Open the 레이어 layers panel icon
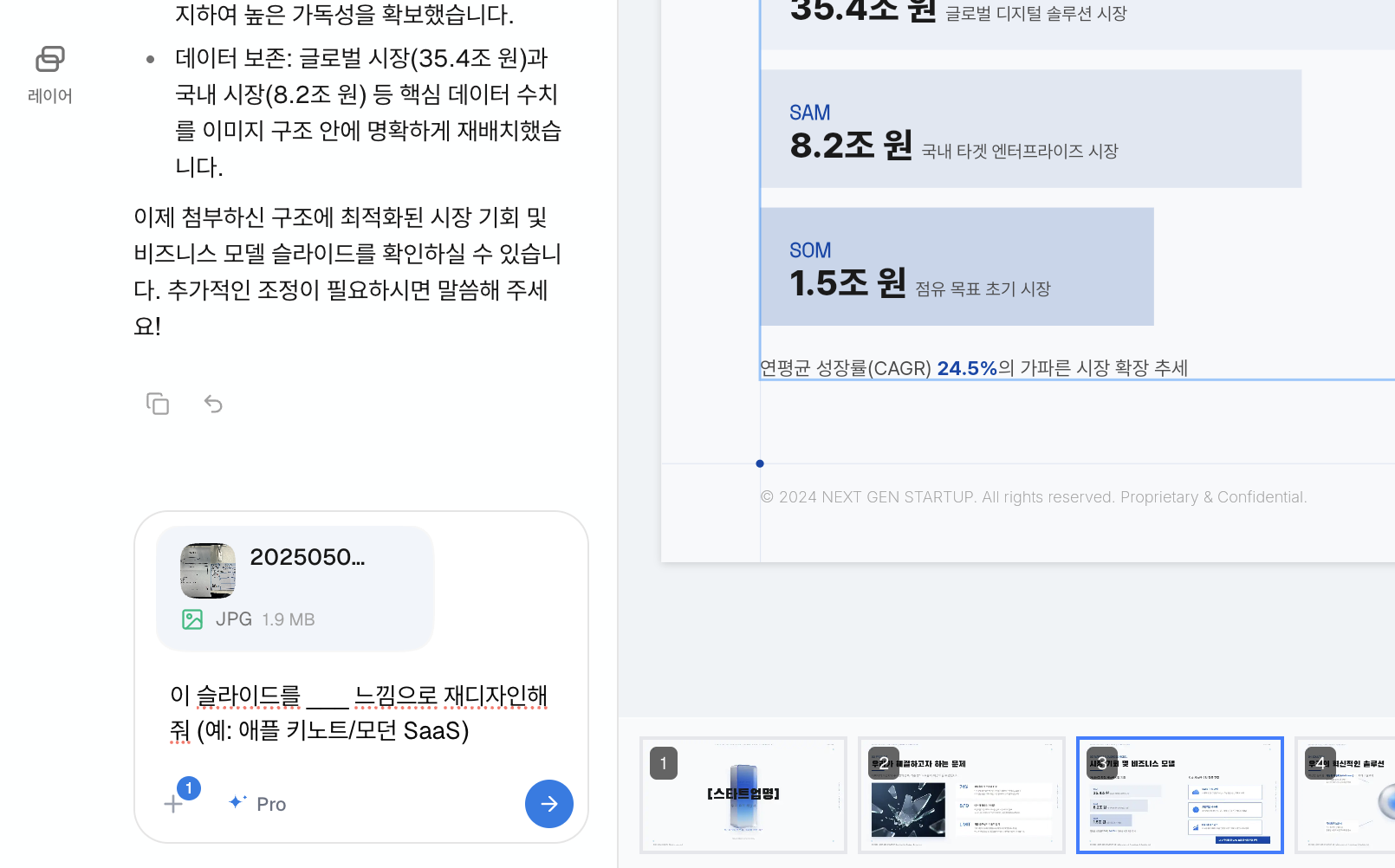 [50, 74]
